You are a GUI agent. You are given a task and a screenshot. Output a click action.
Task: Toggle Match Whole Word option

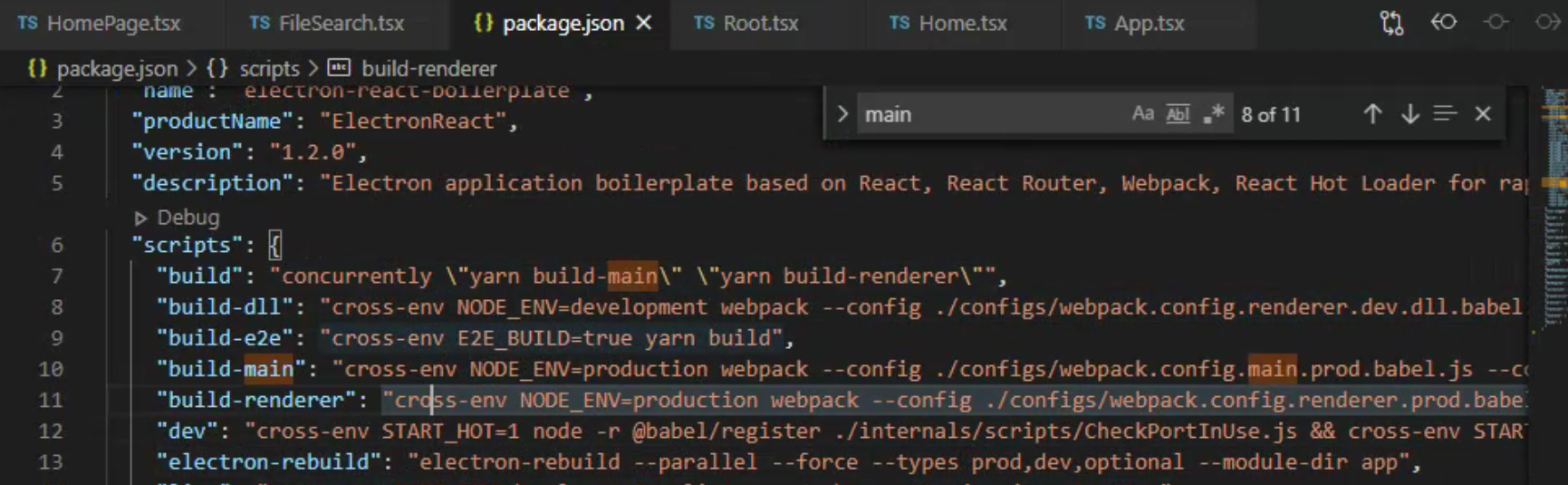(1178, 114)
